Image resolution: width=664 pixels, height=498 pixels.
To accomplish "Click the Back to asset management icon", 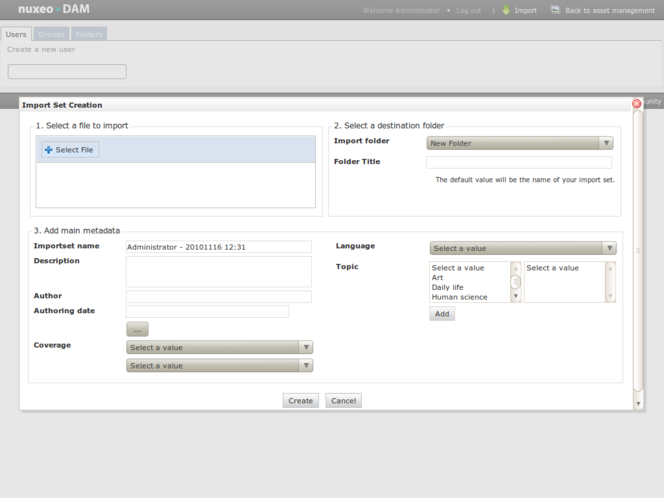I will pos(555,10).
